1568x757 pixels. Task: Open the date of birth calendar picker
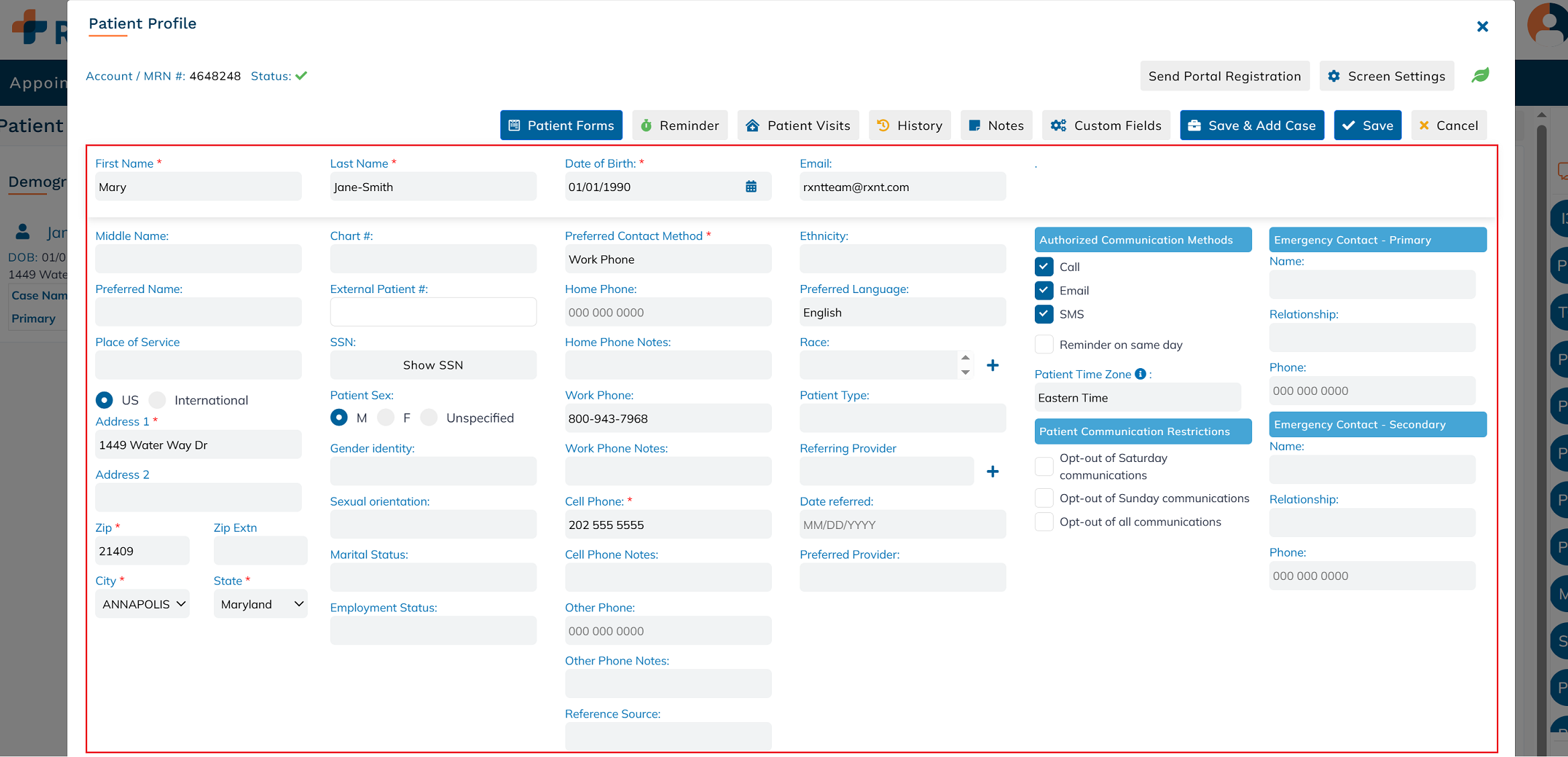[x=751, y=187]
